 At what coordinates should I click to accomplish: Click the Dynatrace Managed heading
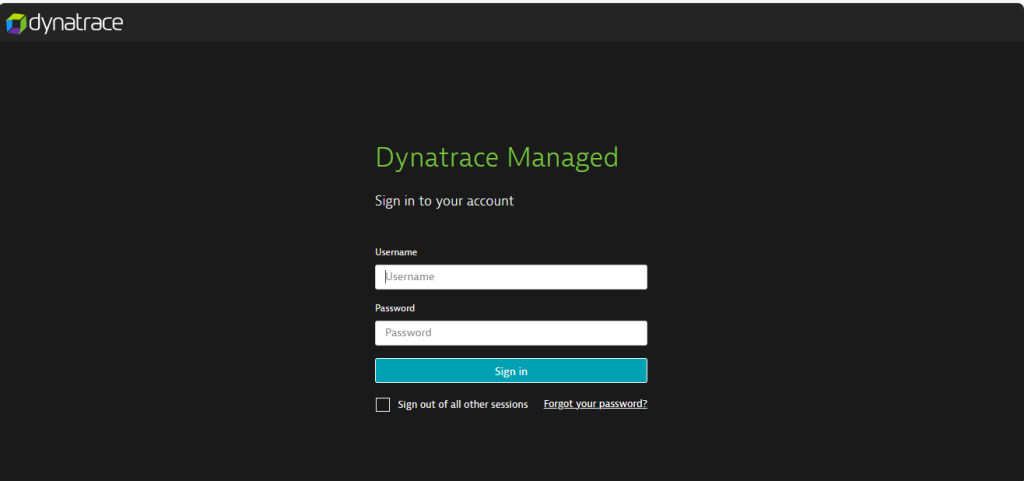[x=496, y=157]
